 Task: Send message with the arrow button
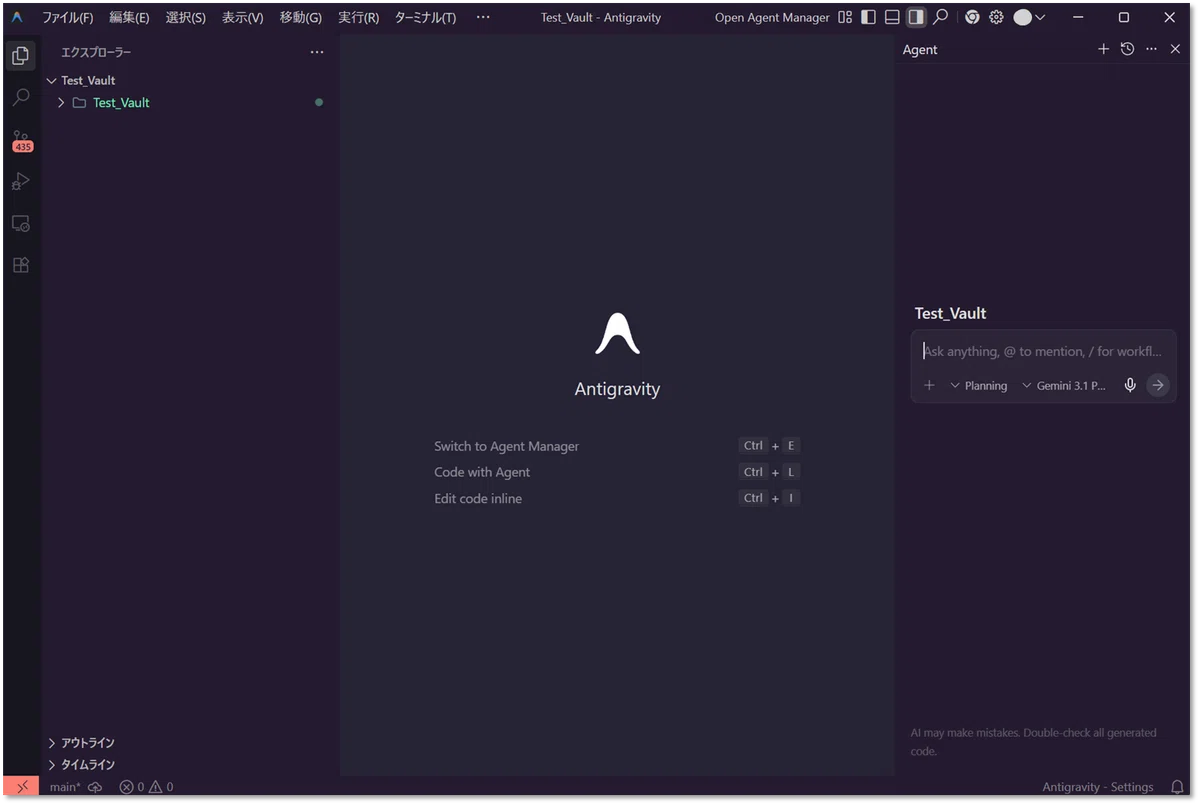[x=1158, y=385]
